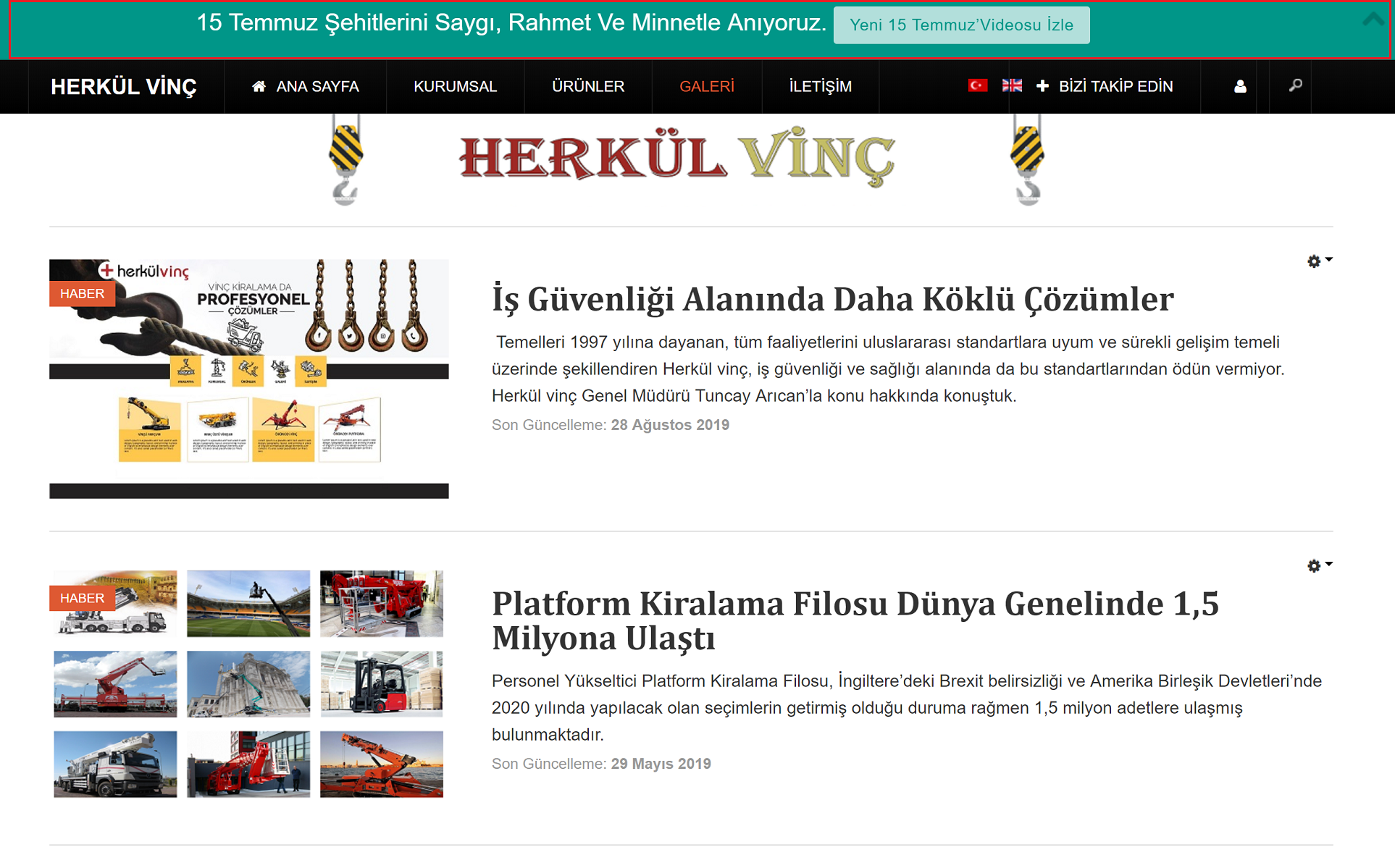The width and height of the screenshot is (1395, 868).
Task: Open the İLETİŞİM menu item
Action: click(820, 87)
